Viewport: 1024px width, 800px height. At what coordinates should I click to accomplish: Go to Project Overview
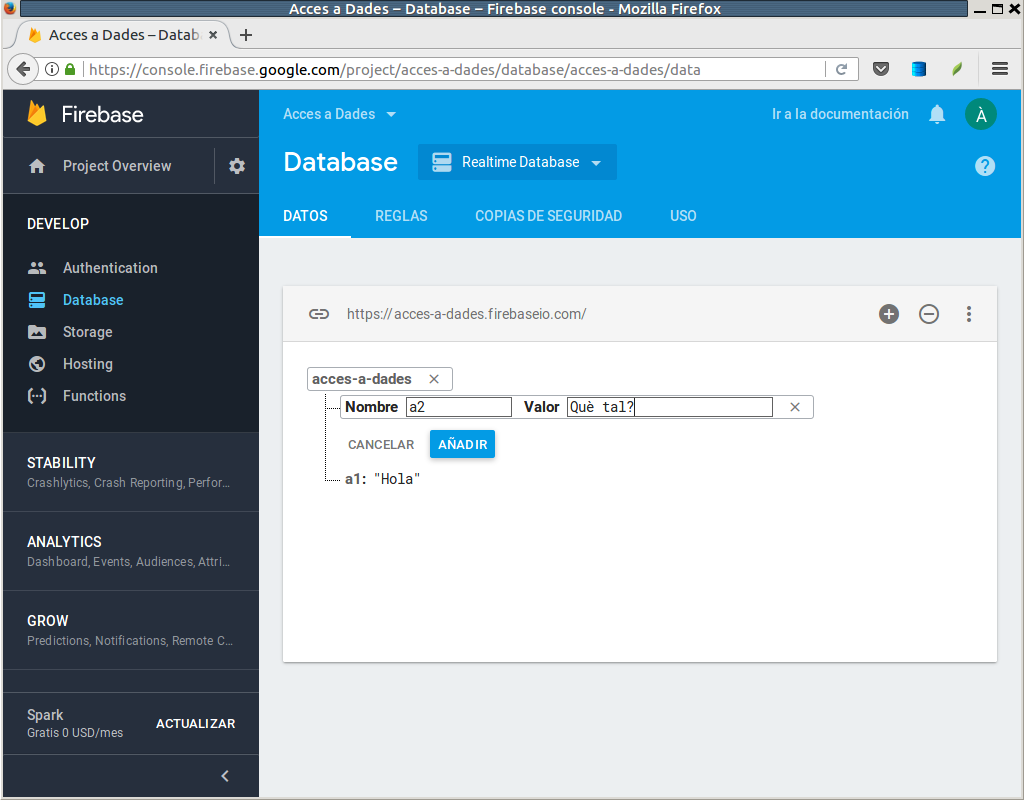[x=117, y=166]
